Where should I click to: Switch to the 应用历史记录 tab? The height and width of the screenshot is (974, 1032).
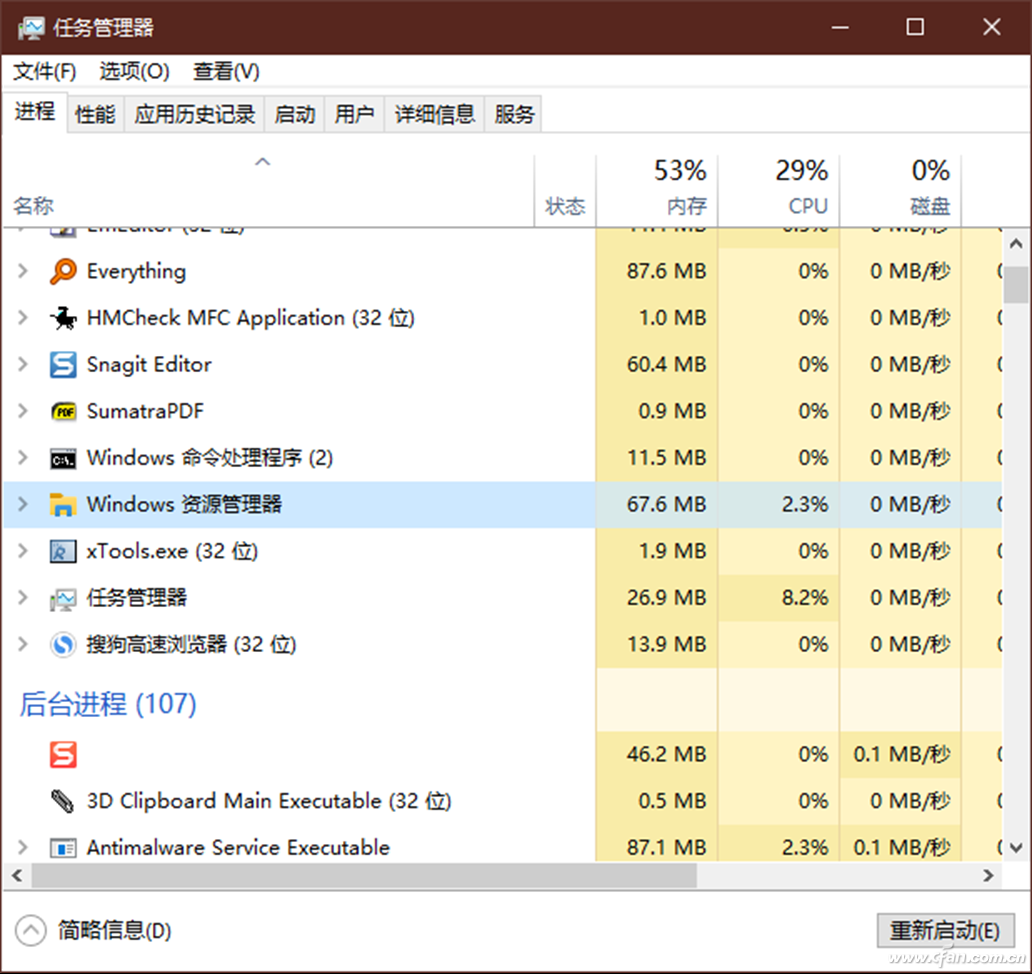tap(195, 115)
